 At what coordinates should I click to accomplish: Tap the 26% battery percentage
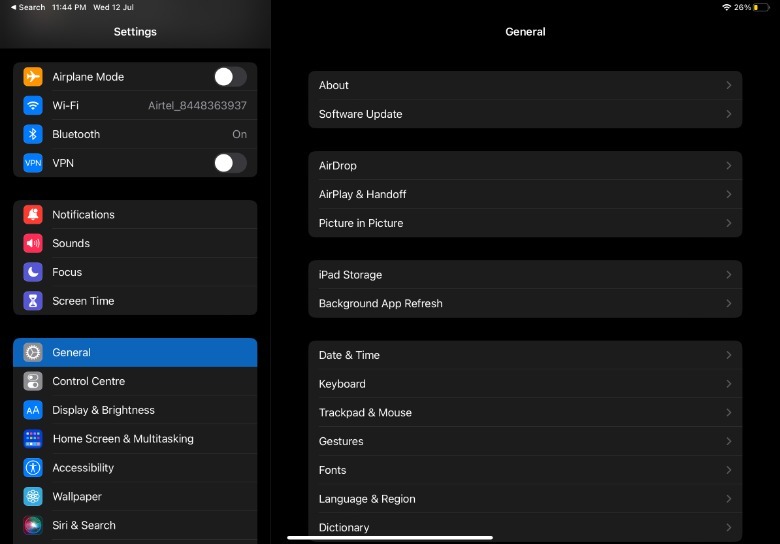point(742,7)
